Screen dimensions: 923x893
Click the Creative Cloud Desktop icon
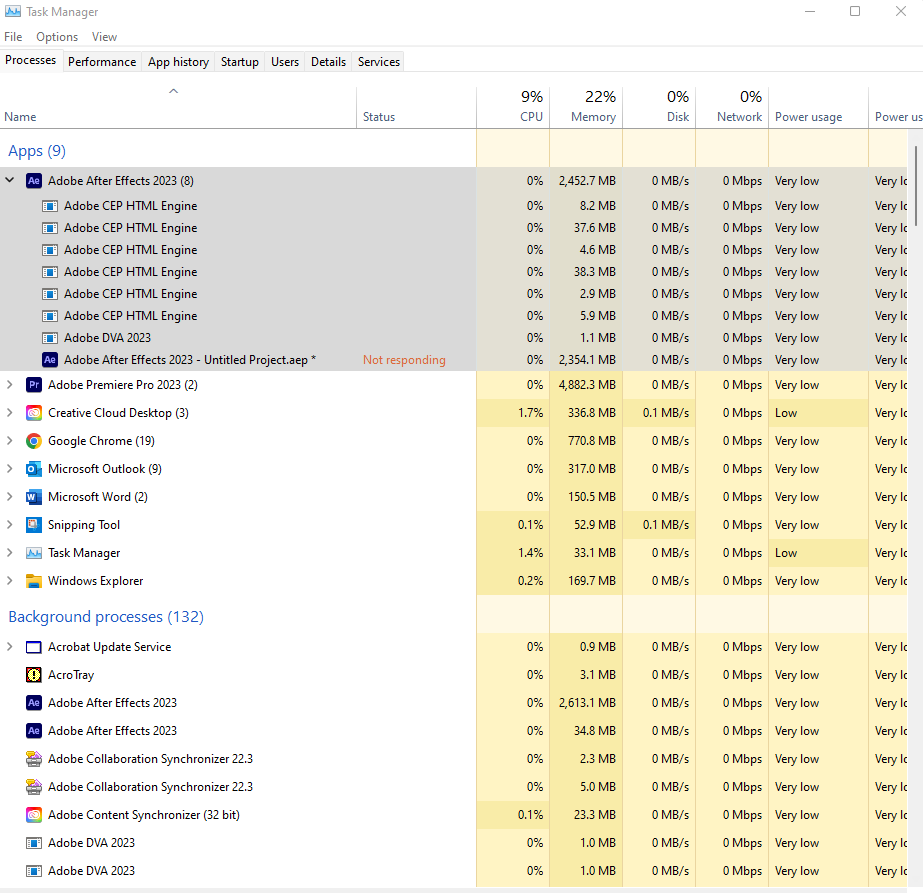click(33, 413)
